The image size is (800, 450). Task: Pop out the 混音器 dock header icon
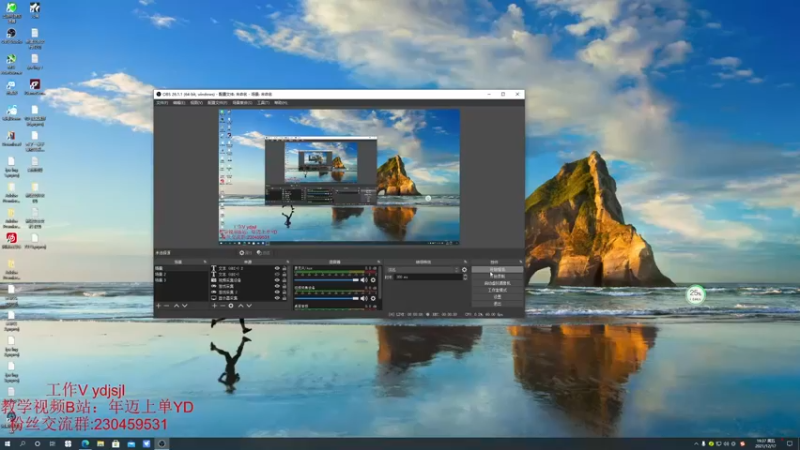click(x=379, y=262)
